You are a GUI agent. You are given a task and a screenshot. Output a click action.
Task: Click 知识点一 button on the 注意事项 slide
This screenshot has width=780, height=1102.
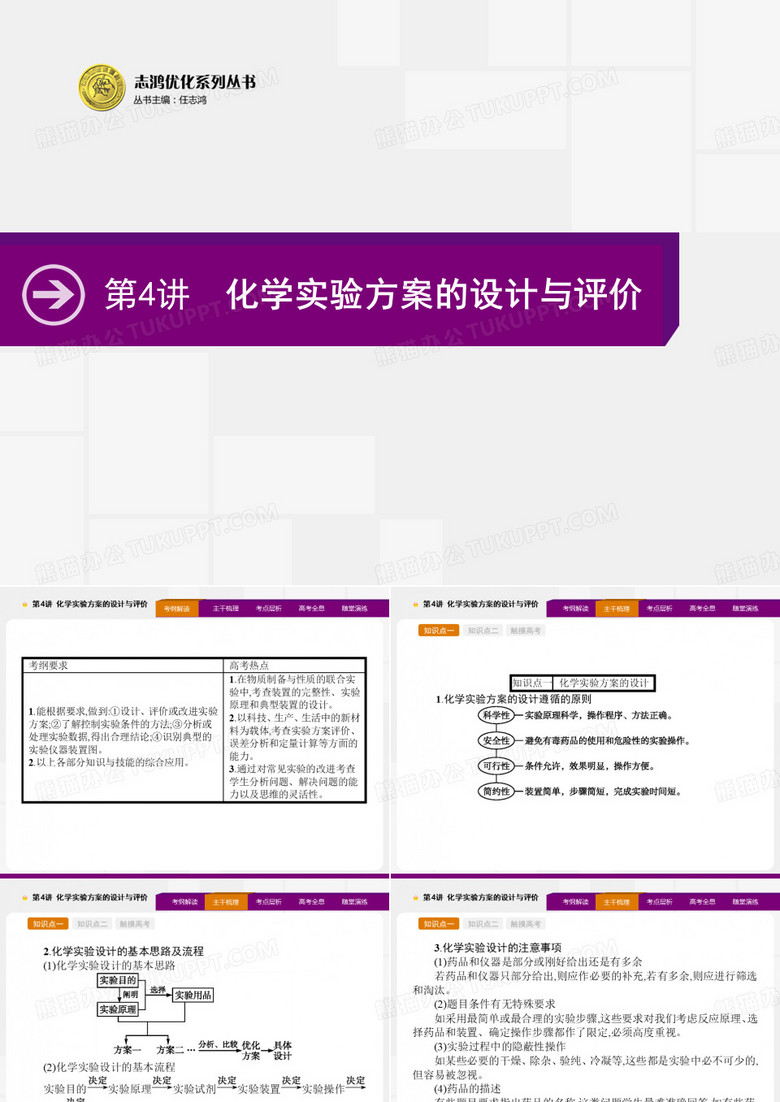(x=438, y=923)
